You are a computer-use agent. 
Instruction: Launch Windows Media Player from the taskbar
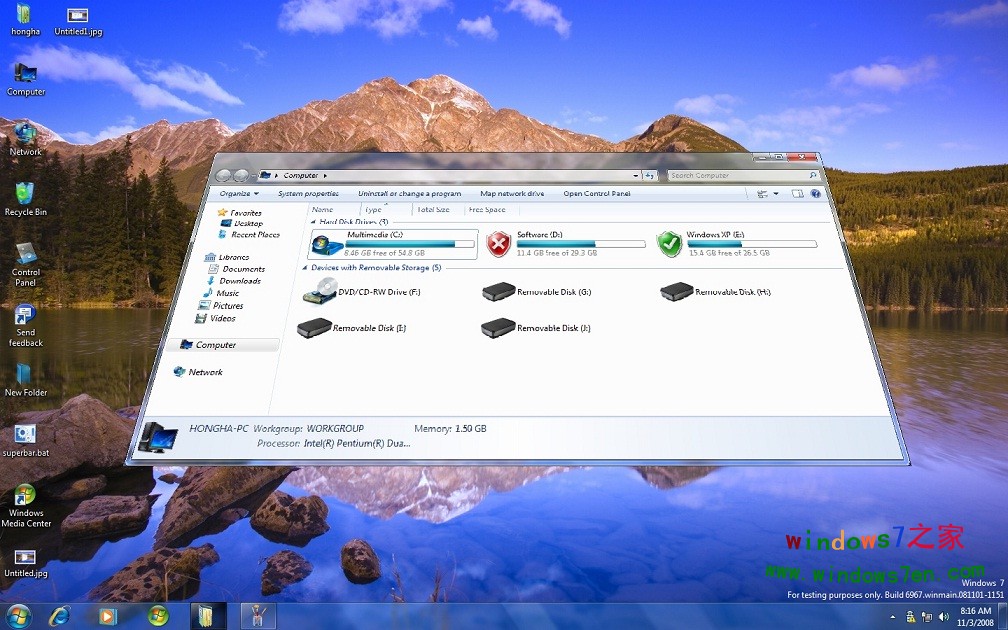point(107,617)
